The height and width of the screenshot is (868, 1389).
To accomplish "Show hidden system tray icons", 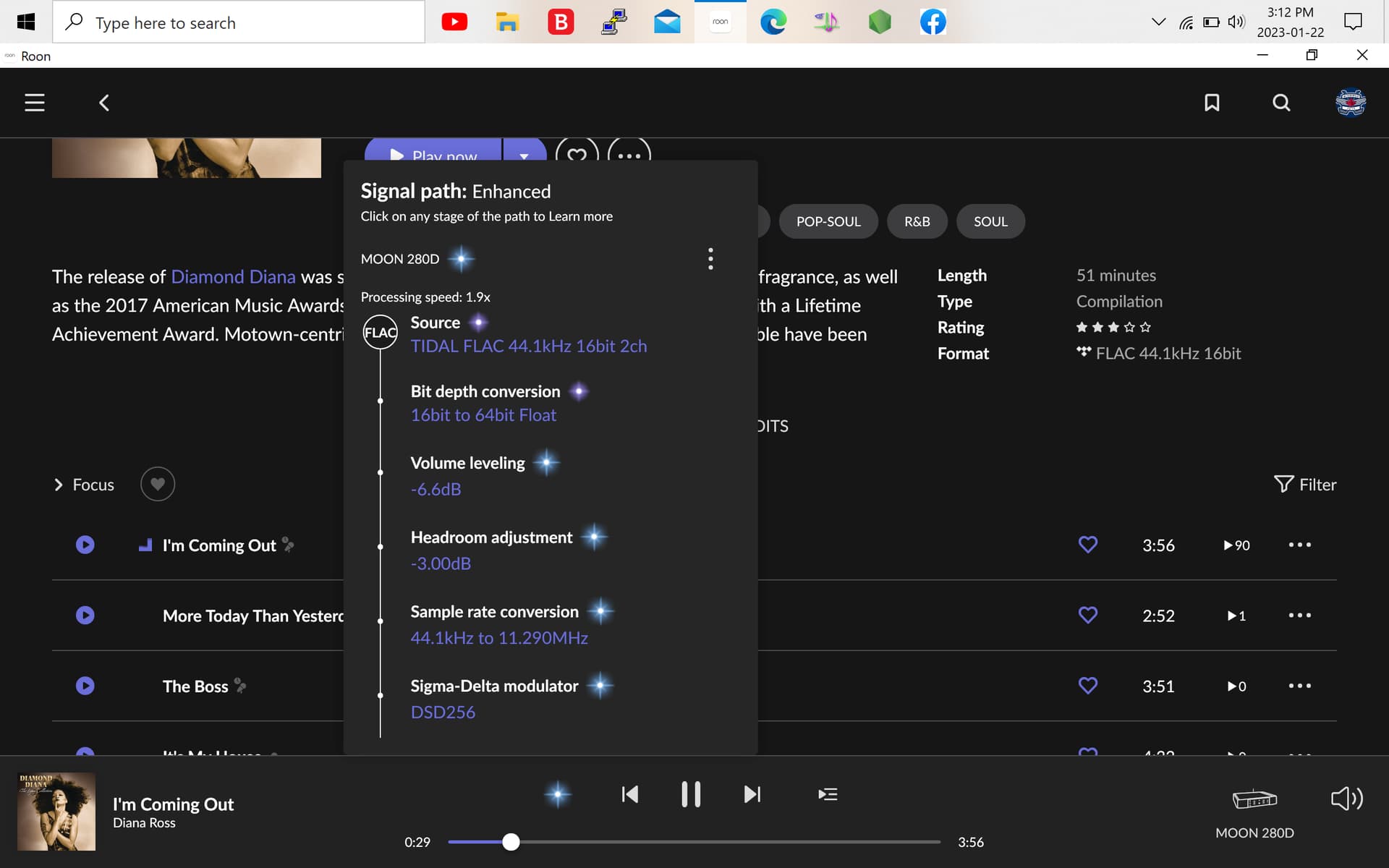I will click(1158, 22).
